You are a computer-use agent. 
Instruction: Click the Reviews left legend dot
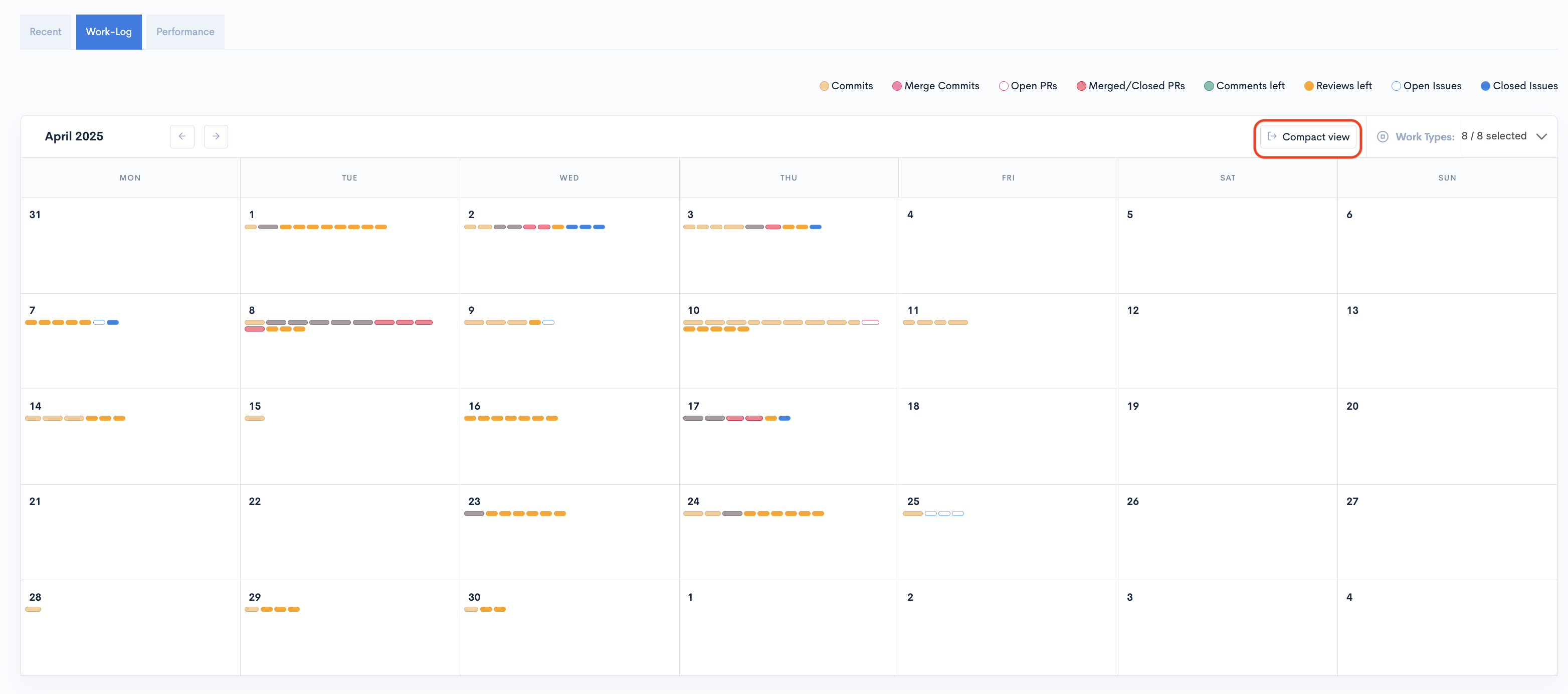coord(1309,86)
